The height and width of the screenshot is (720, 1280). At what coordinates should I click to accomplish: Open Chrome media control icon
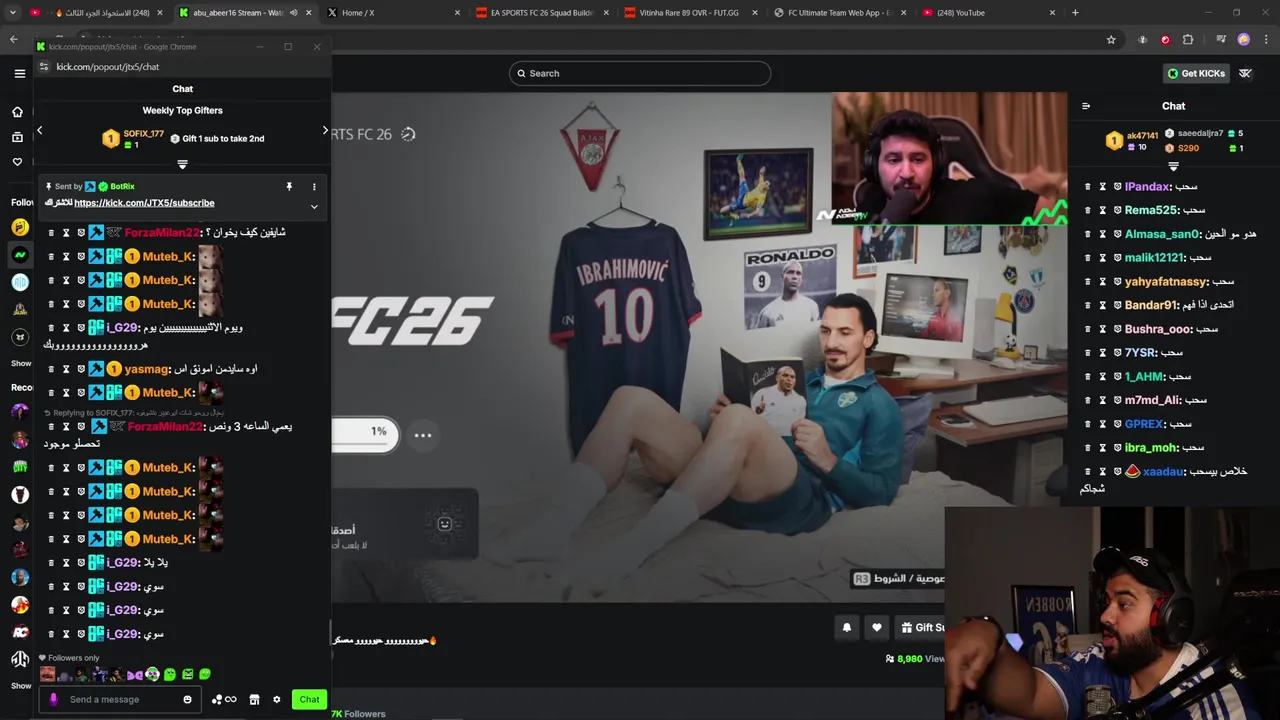[1221, 40]
